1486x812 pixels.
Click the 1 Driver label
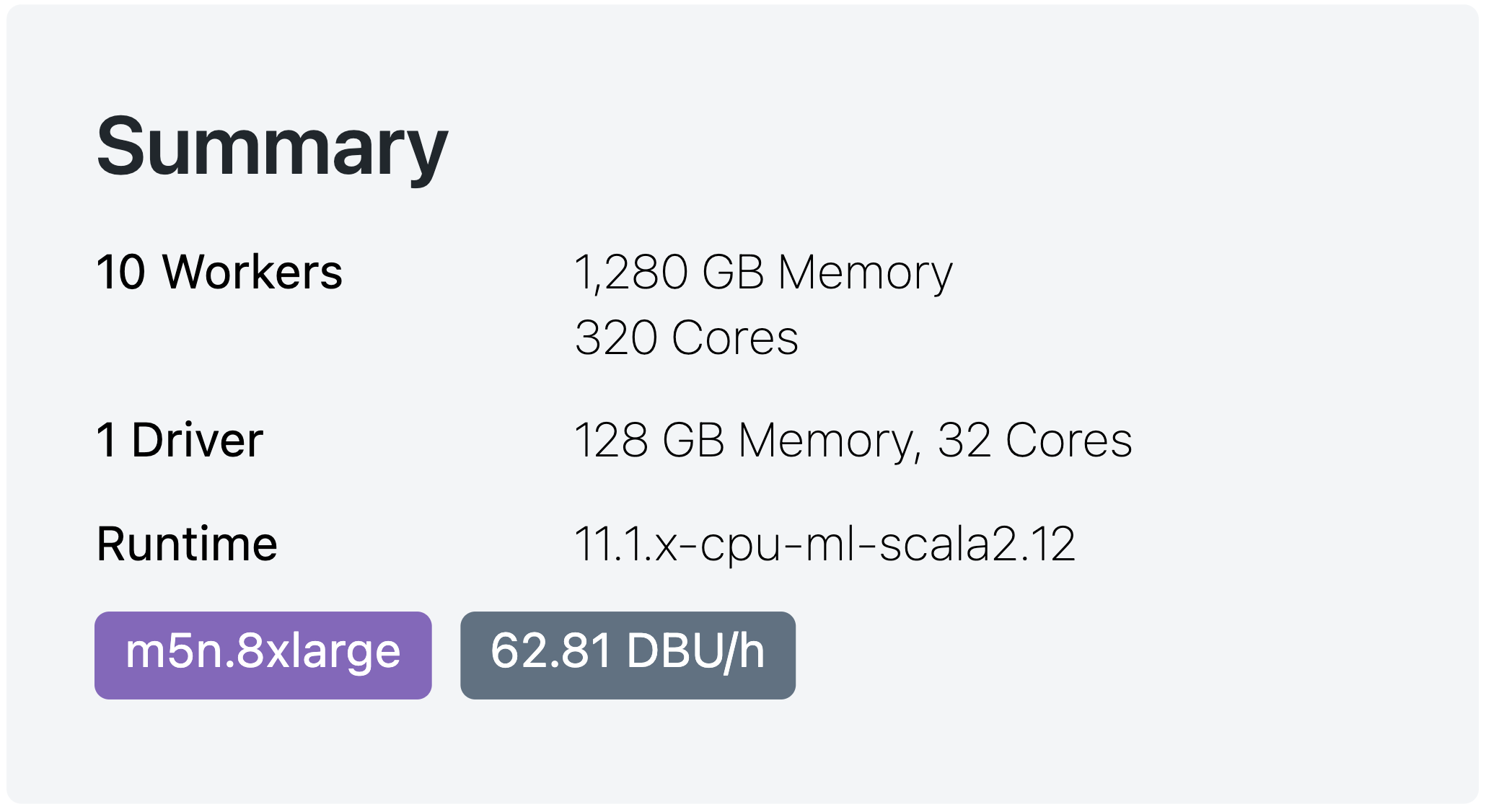tap(180, 440)
